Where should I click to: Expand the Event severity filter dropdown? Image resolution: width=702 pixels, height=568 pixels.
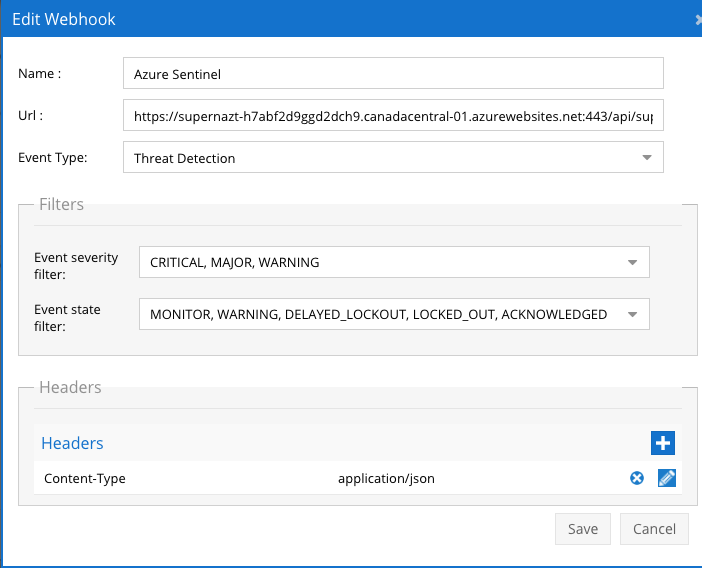[x=394, y=262]
